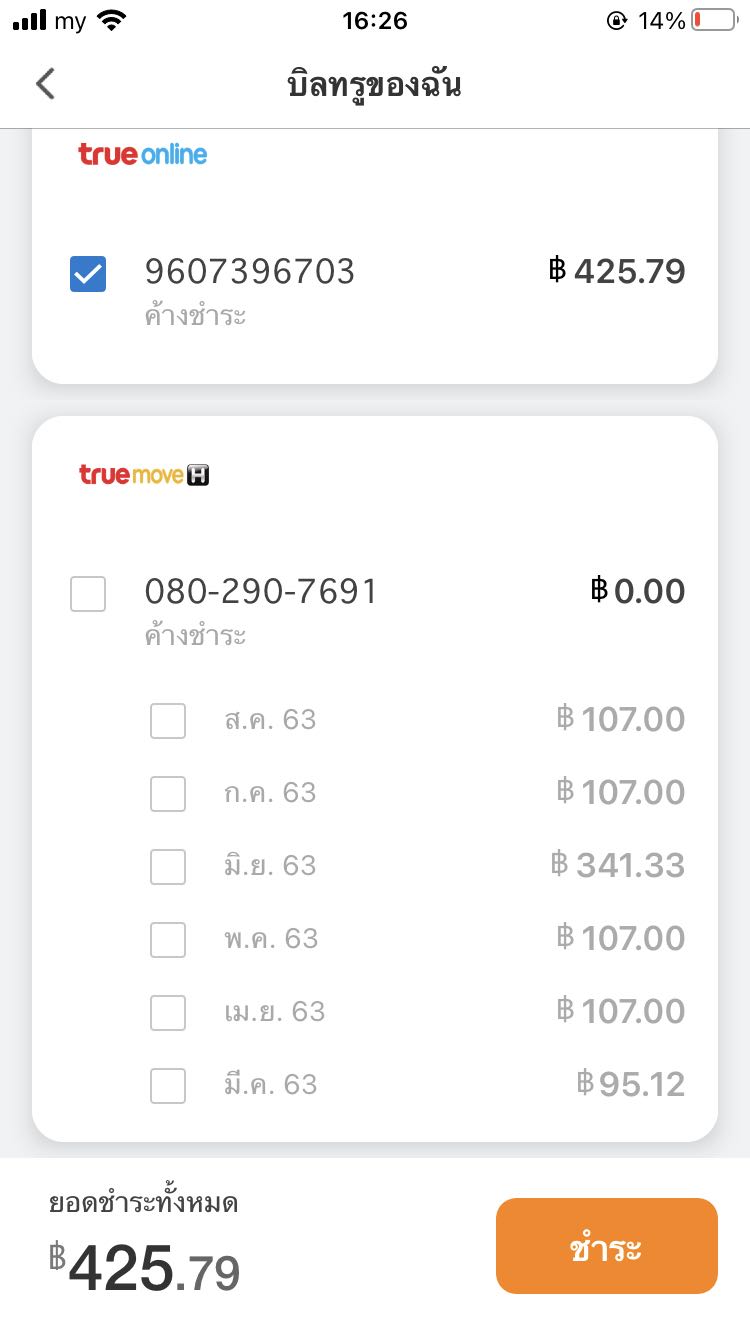Tap the Wi-Fi icon in status bar
This screenshot has width=750, height=1334.
[x=113, y=20]
